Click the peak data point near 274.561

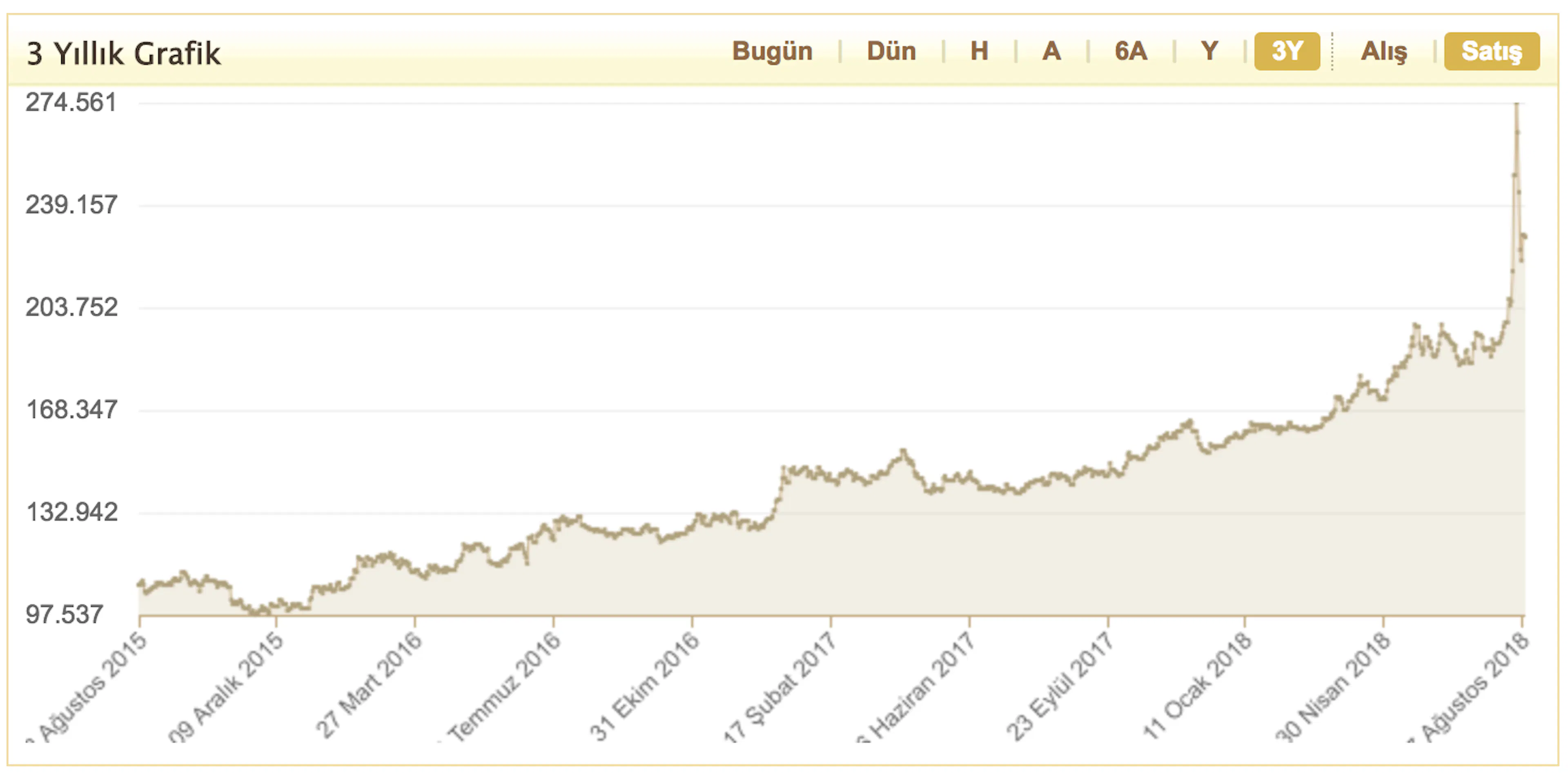[1516, 105]
